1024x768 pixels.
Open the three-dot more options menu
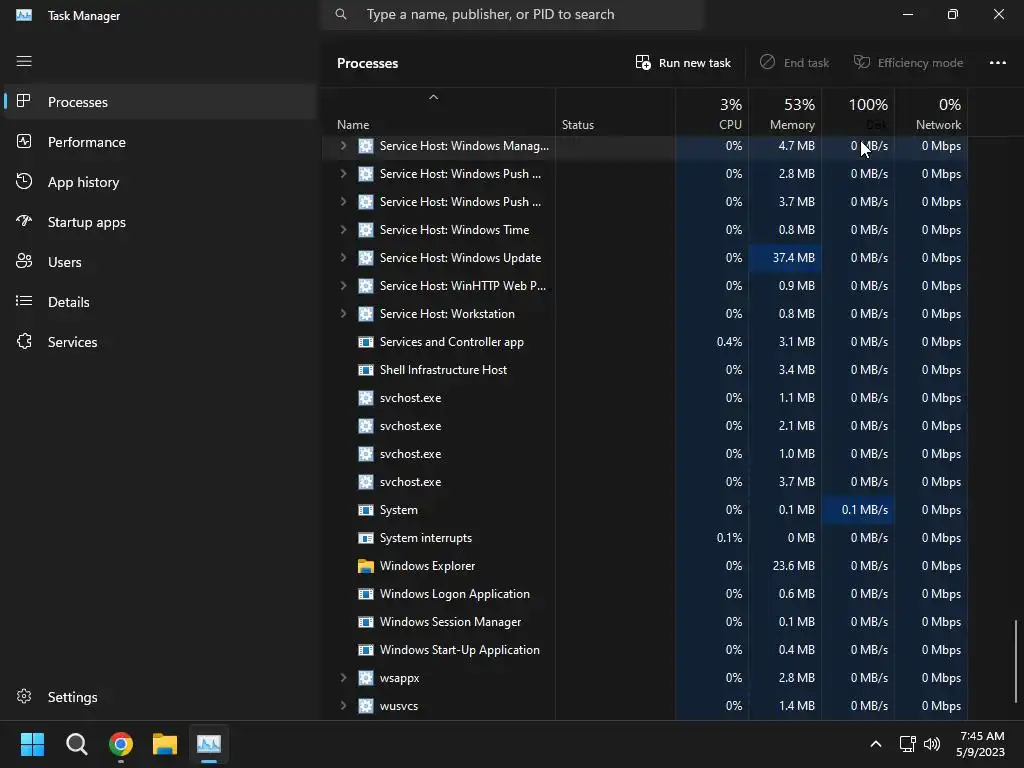tap(997, 63)
